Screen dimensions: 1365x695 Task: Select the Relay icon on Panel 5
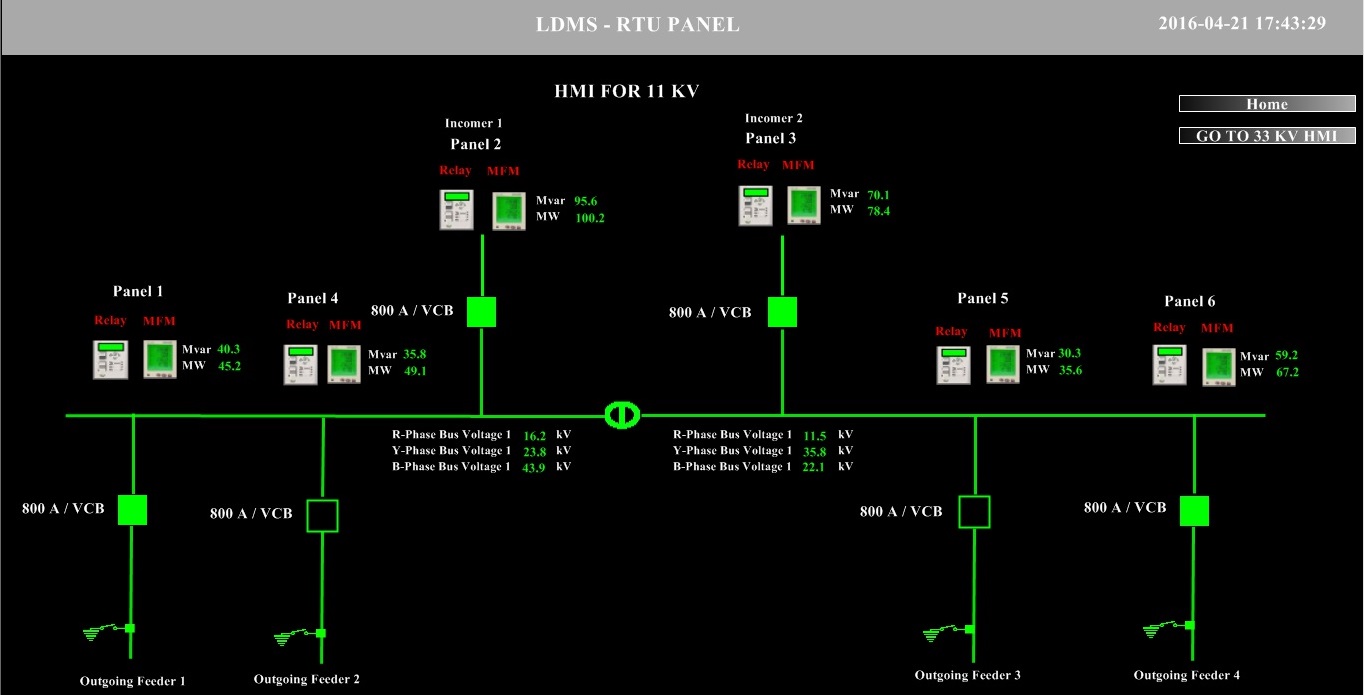pos(953,365)
